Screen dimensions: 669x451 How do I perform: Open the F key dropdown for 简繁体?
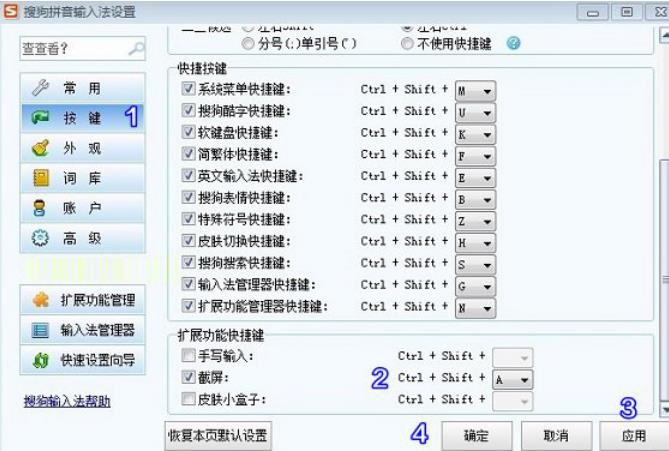coord(475,156)
